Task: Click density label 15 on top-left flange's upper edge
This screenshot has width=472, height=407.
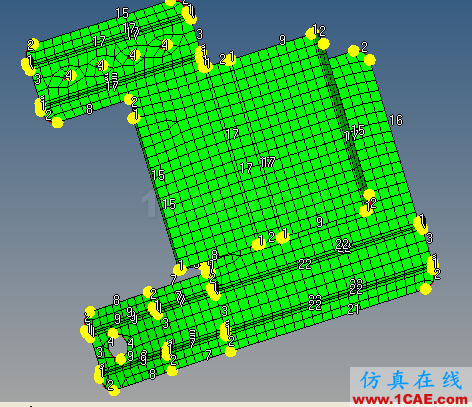Action: tap(122, 13)
